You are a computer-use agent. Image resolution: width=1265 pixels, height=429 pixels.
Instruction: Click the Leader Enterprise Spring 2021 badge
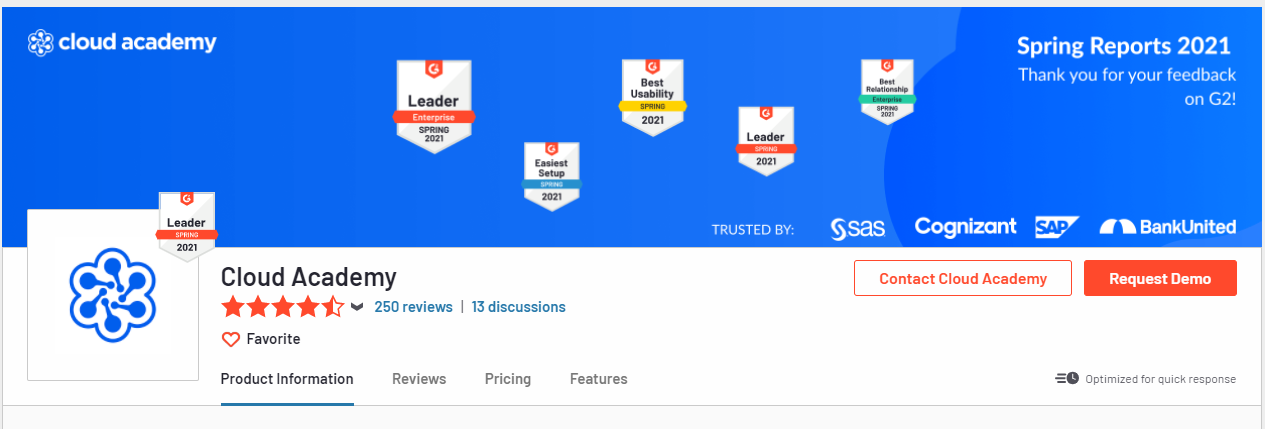tap(434, 106)
